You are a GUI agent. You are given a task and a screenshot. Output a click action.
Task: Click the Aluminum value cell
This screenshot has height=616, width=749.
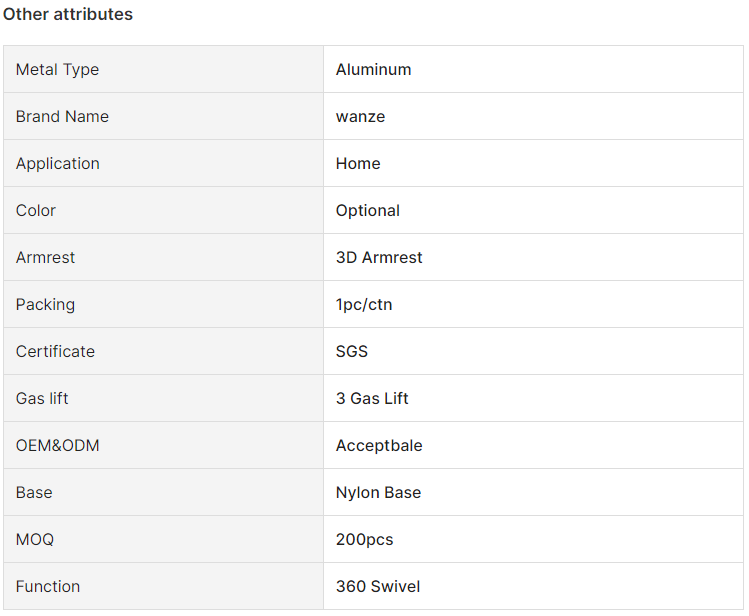tap(533, 69)
